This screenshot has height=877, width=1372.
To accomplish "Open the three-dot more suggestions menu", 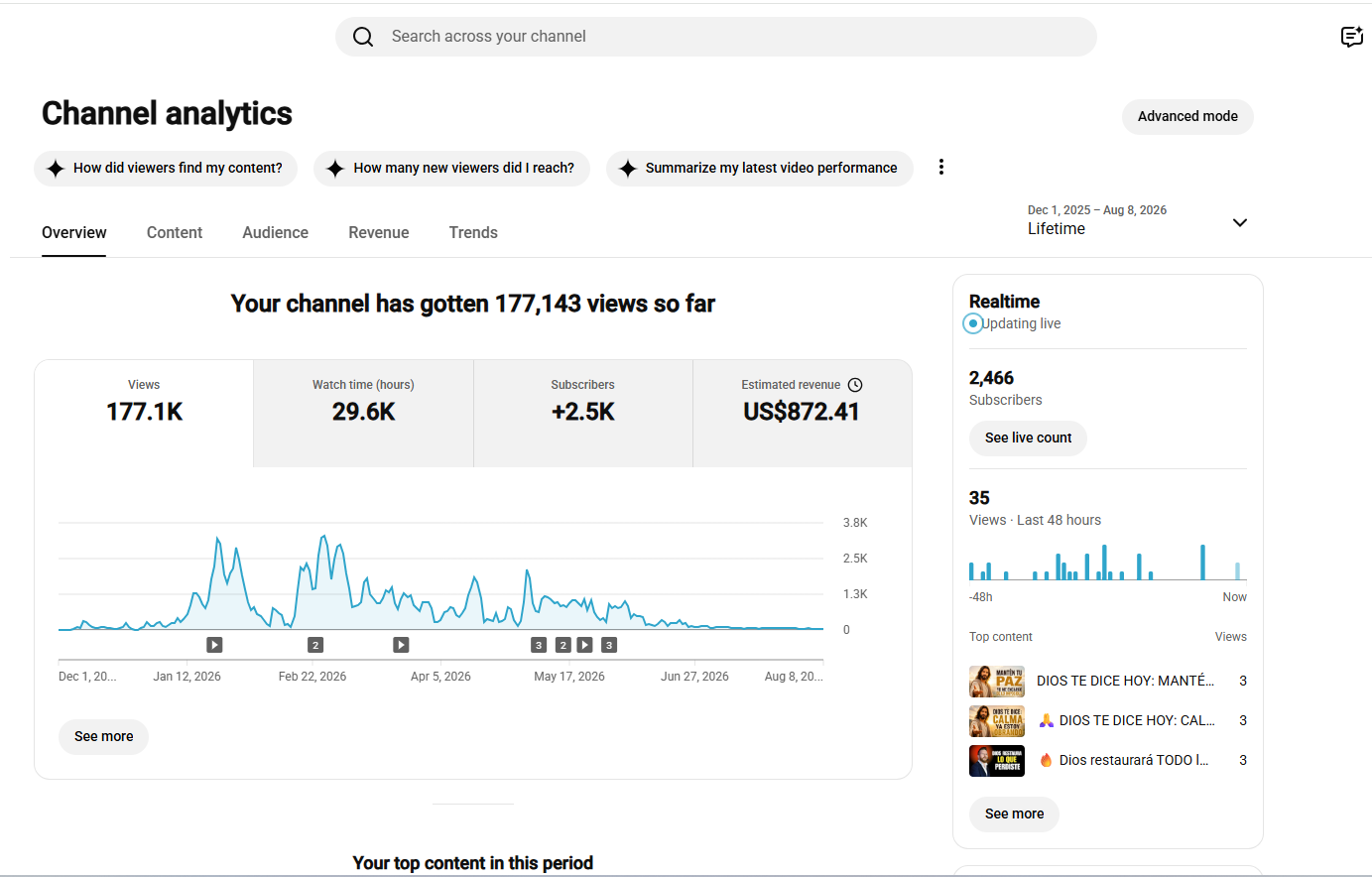I will coord(940,168).
